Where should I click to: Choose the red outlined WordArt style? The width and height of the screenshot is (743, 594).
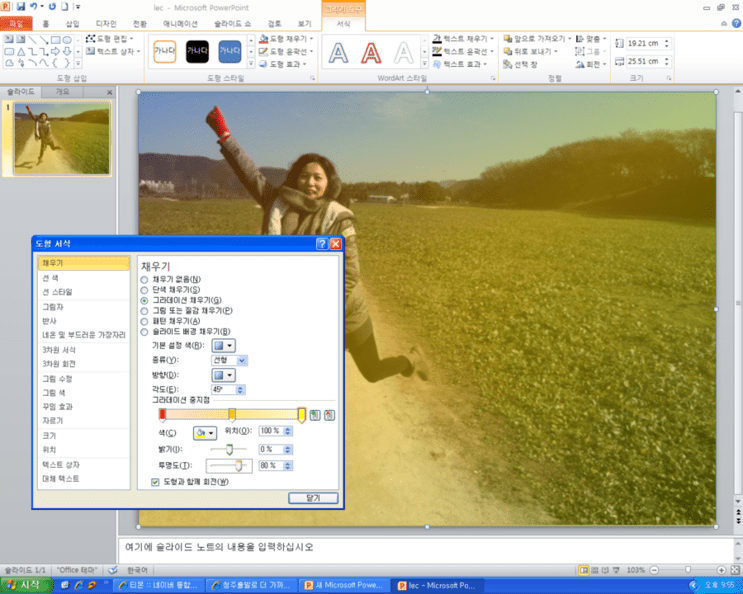[371, 52]
